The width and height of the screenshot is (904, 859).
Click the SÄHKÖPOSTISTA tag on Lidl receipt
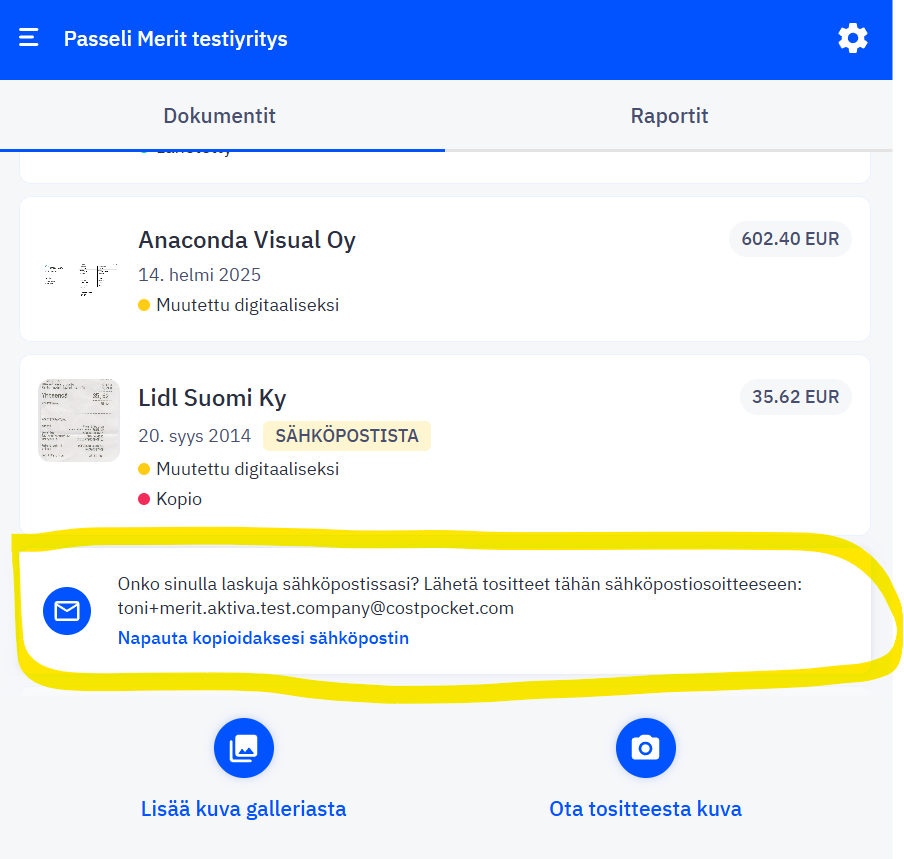coord(347,436)
